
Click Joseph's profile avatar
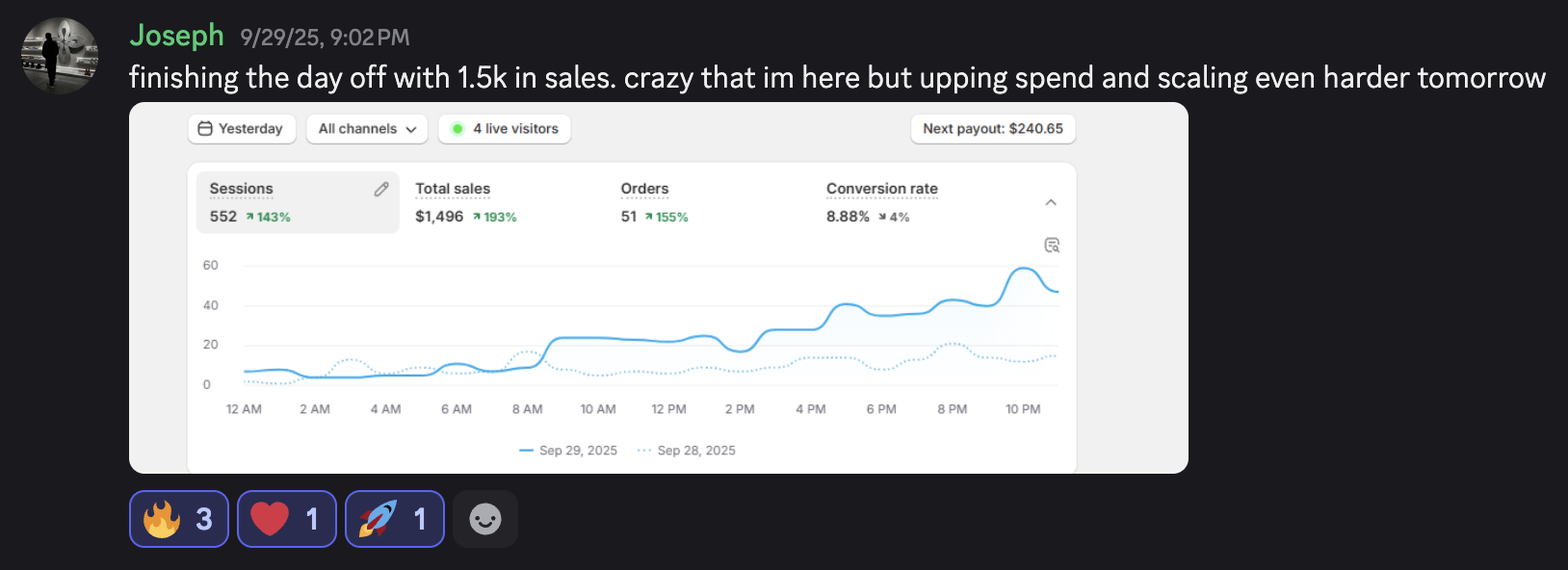(x=60, y=56)
